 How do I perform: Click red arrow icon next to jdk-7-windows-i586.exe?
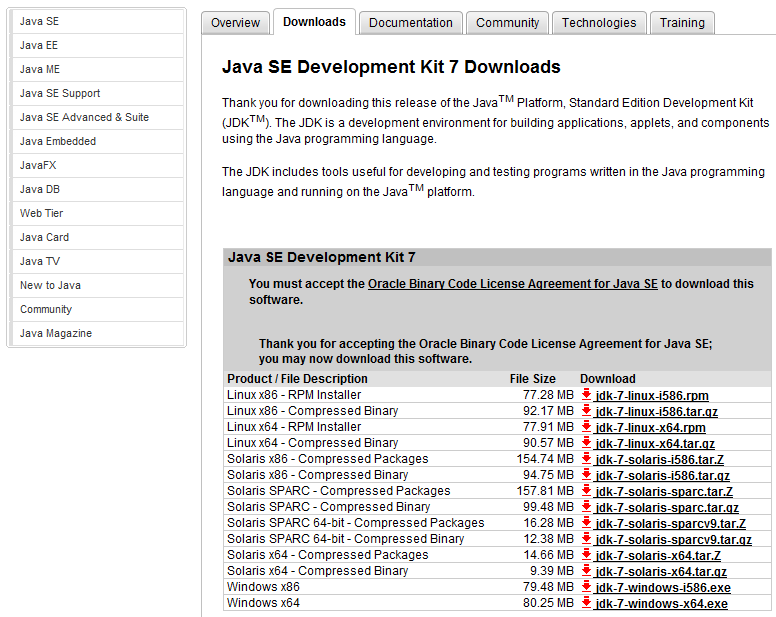pos(586,587)
